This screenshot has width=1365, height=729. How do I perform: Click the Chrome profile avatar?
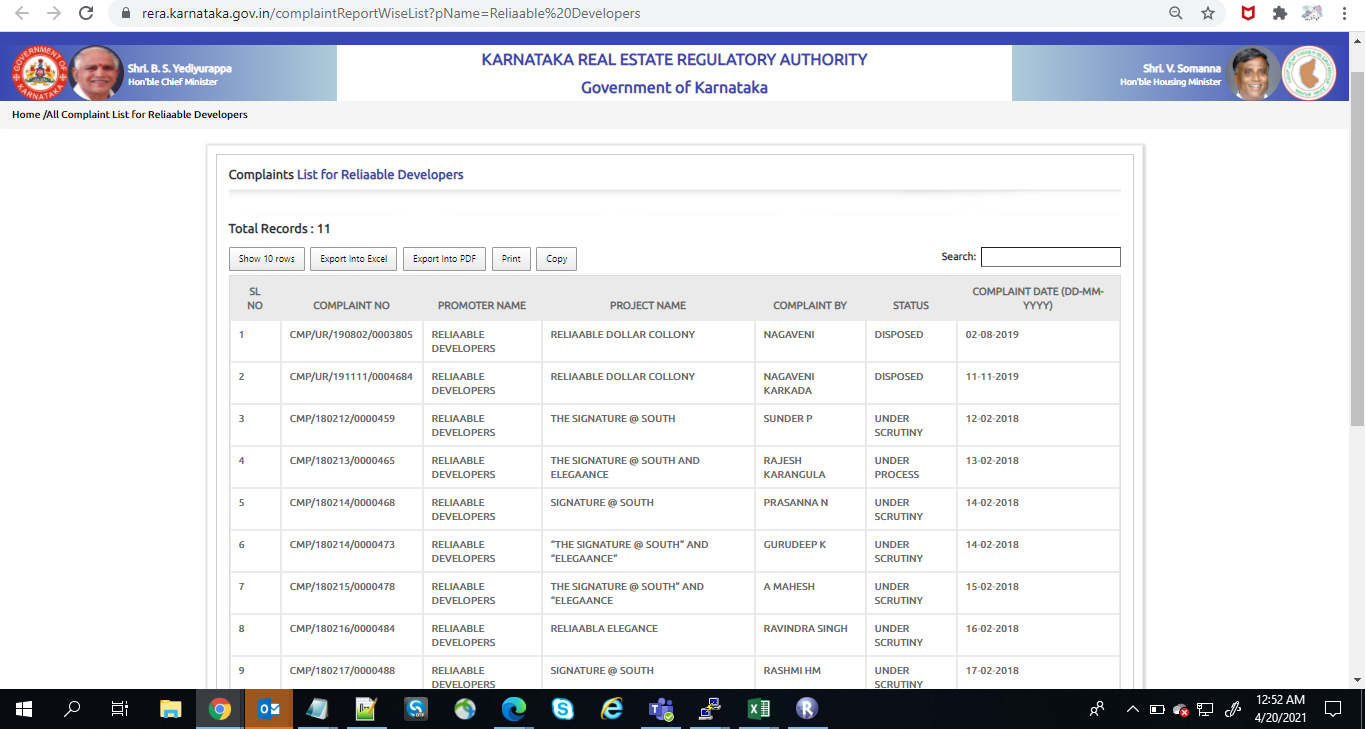coord(1312,14)
